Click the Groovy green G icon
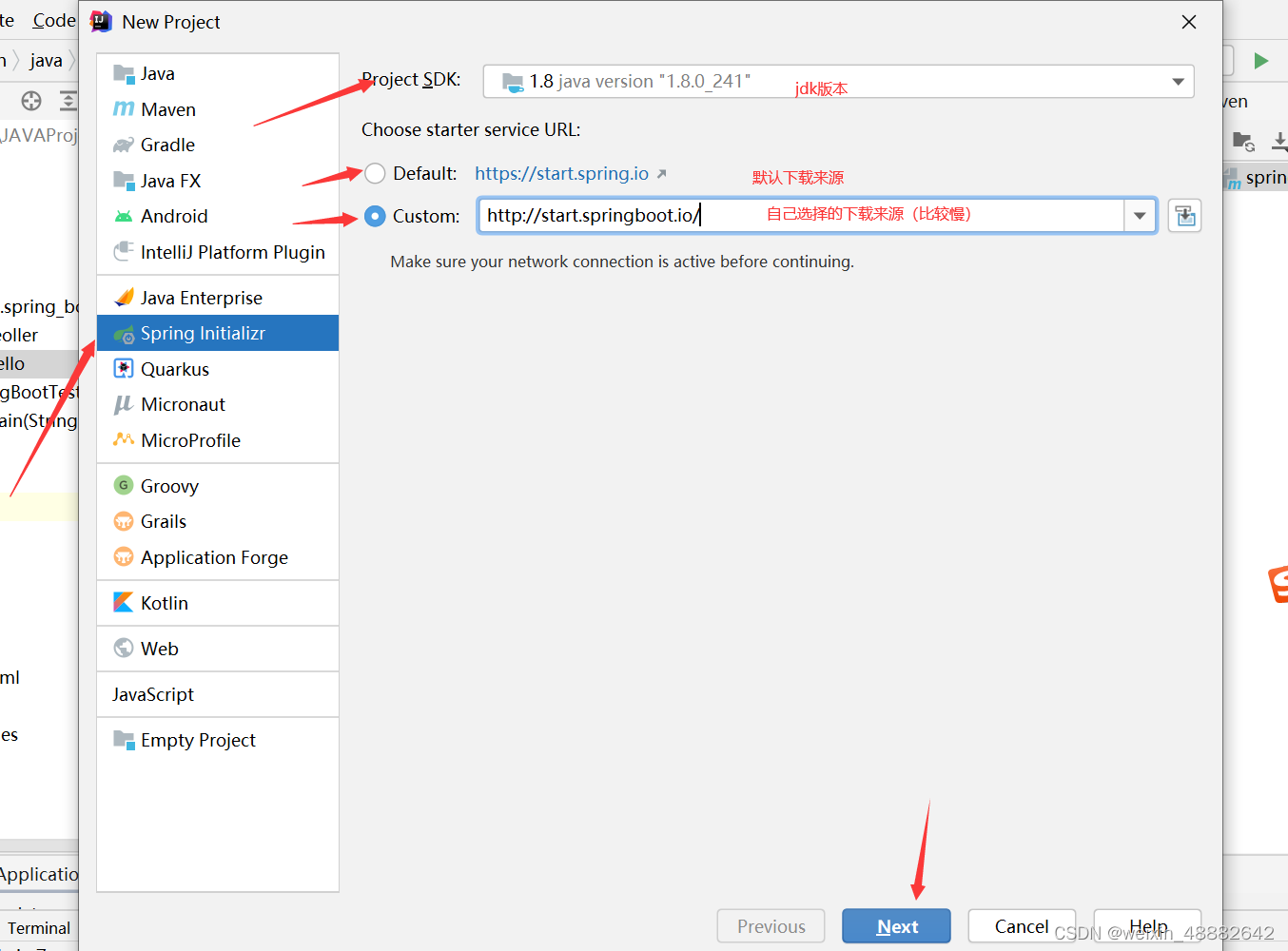Image resolution: width=1288 pixels, height=951 pixels. 124,485
